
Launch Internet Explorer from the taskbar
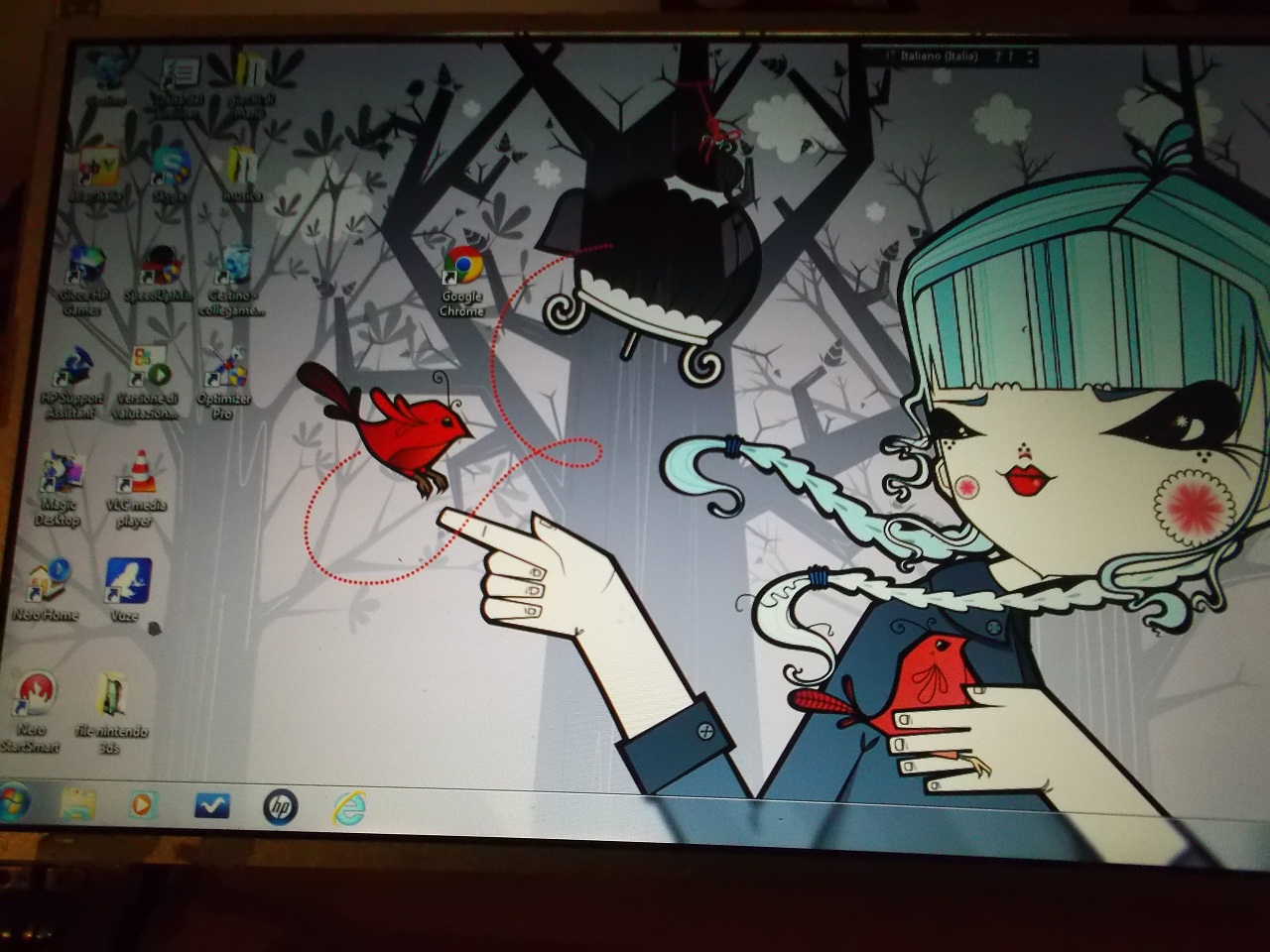349,808
